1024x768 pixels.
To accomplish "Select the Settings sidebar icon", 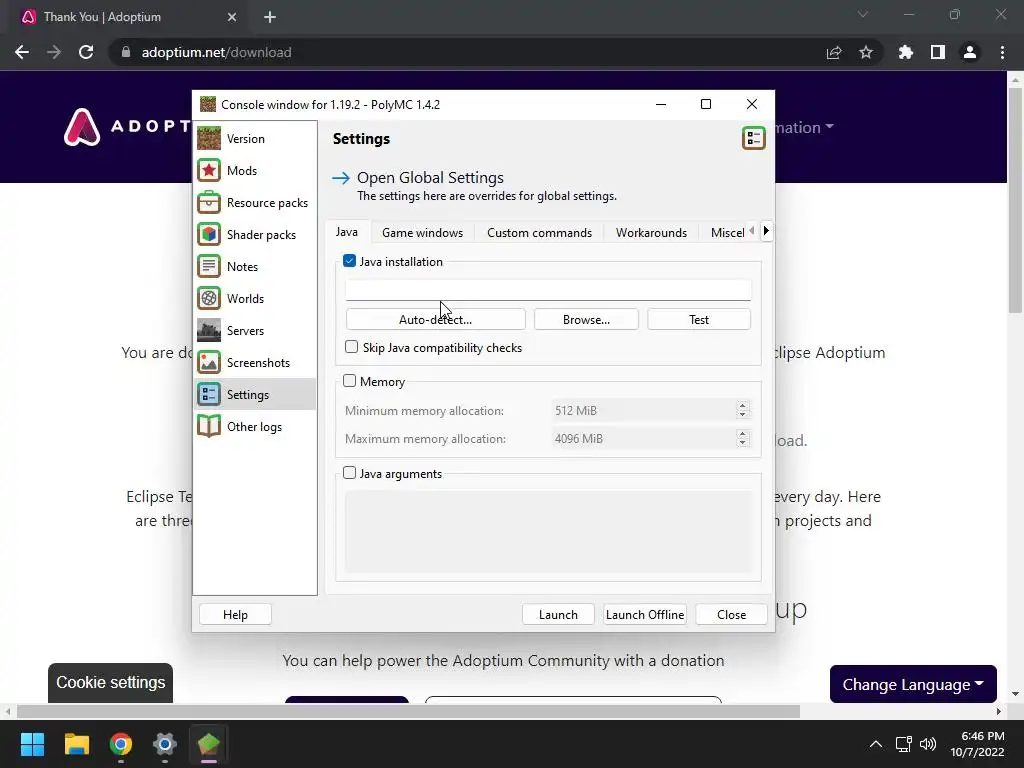I will [x=209, y=394].
